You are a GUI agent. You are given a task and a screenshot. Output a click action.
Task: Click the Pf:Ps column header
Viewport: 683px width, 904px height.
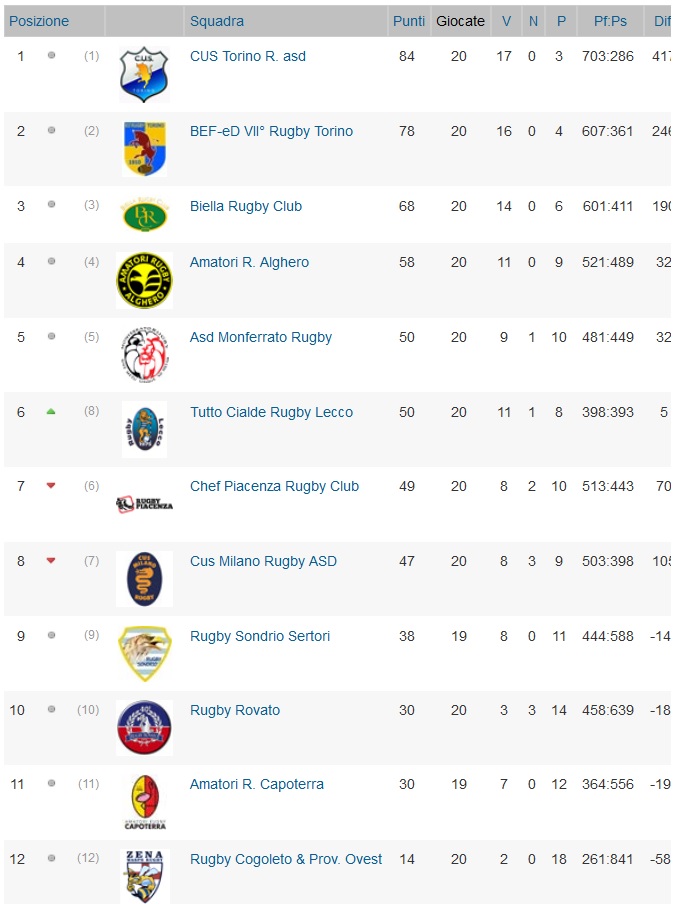point(610,21)
